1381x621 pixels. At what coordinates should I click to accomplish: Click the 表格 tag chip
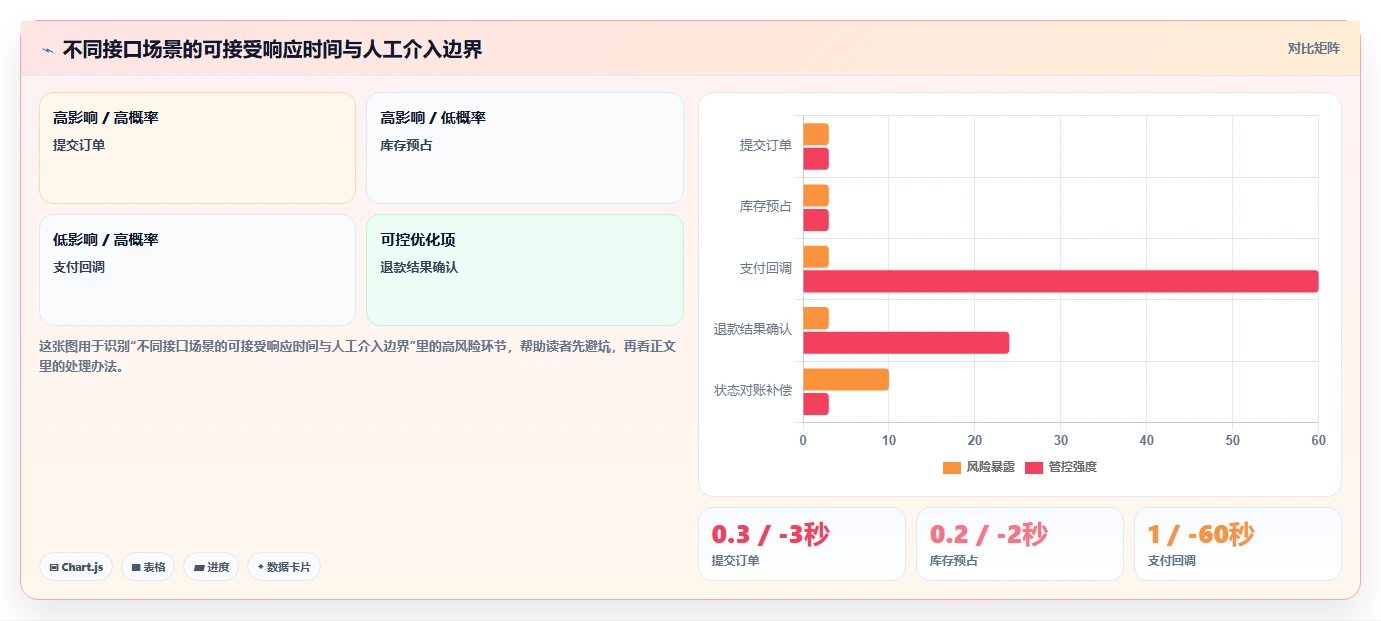pyautogui.click(x=148, y=567)
